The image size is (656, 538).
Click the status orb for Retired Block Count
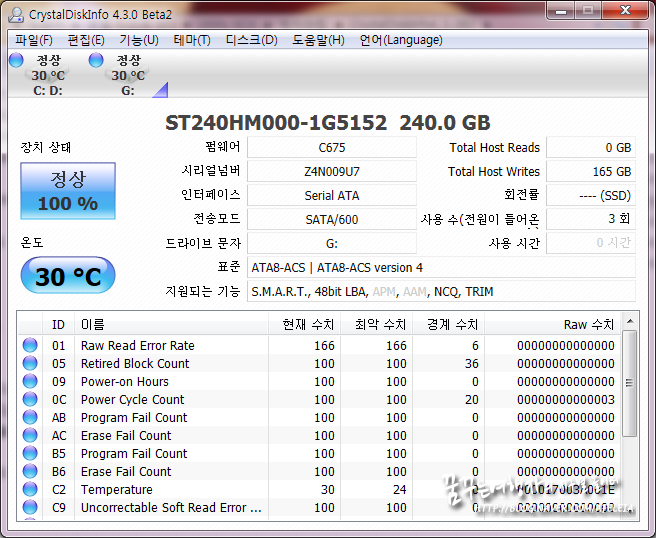coord(30,363)
